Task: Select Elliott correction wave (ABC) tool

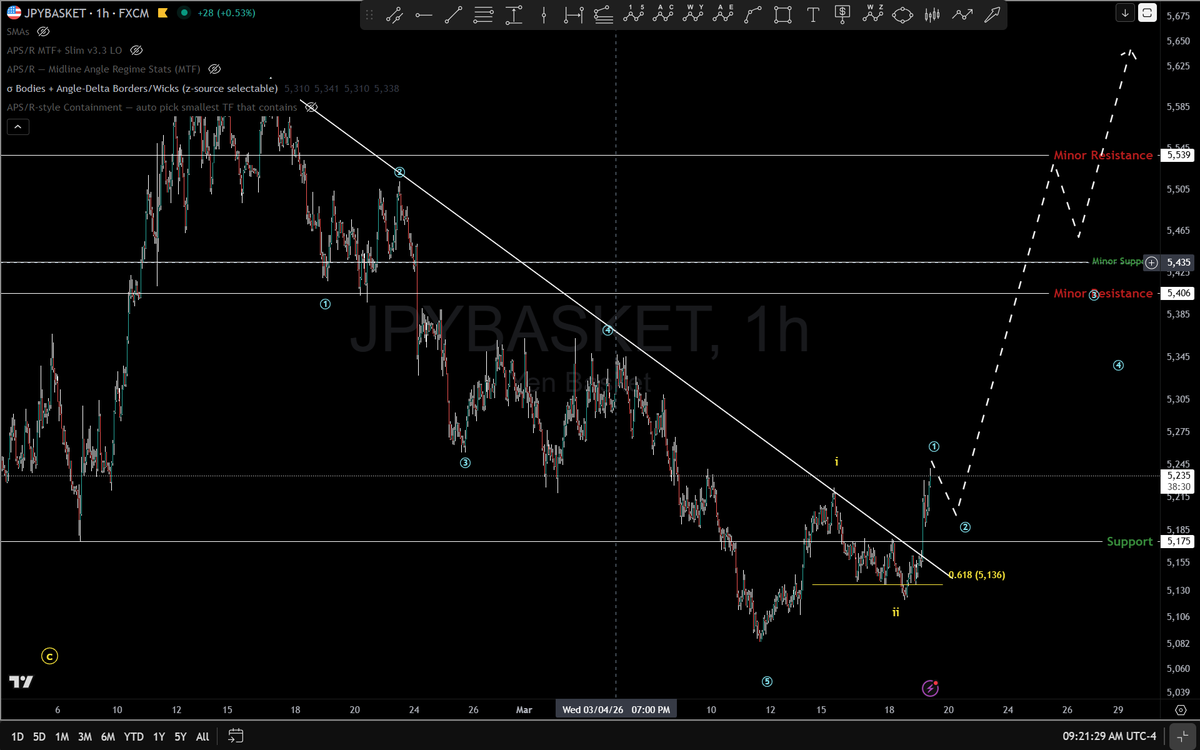Action: click(663, 15)
